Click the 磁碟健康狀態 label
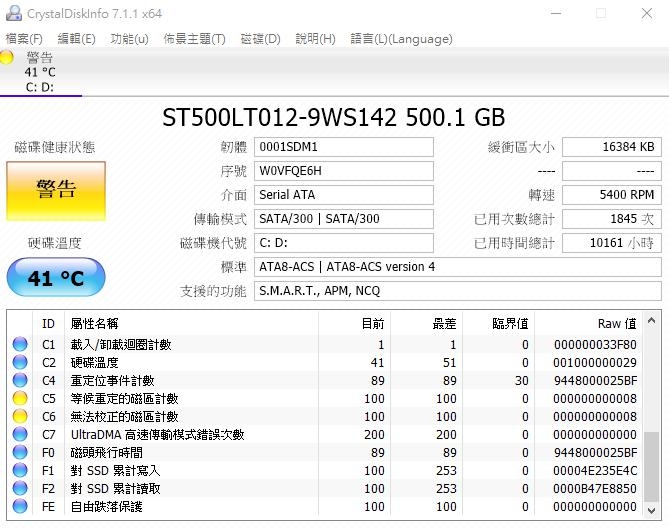 point(55,147)
